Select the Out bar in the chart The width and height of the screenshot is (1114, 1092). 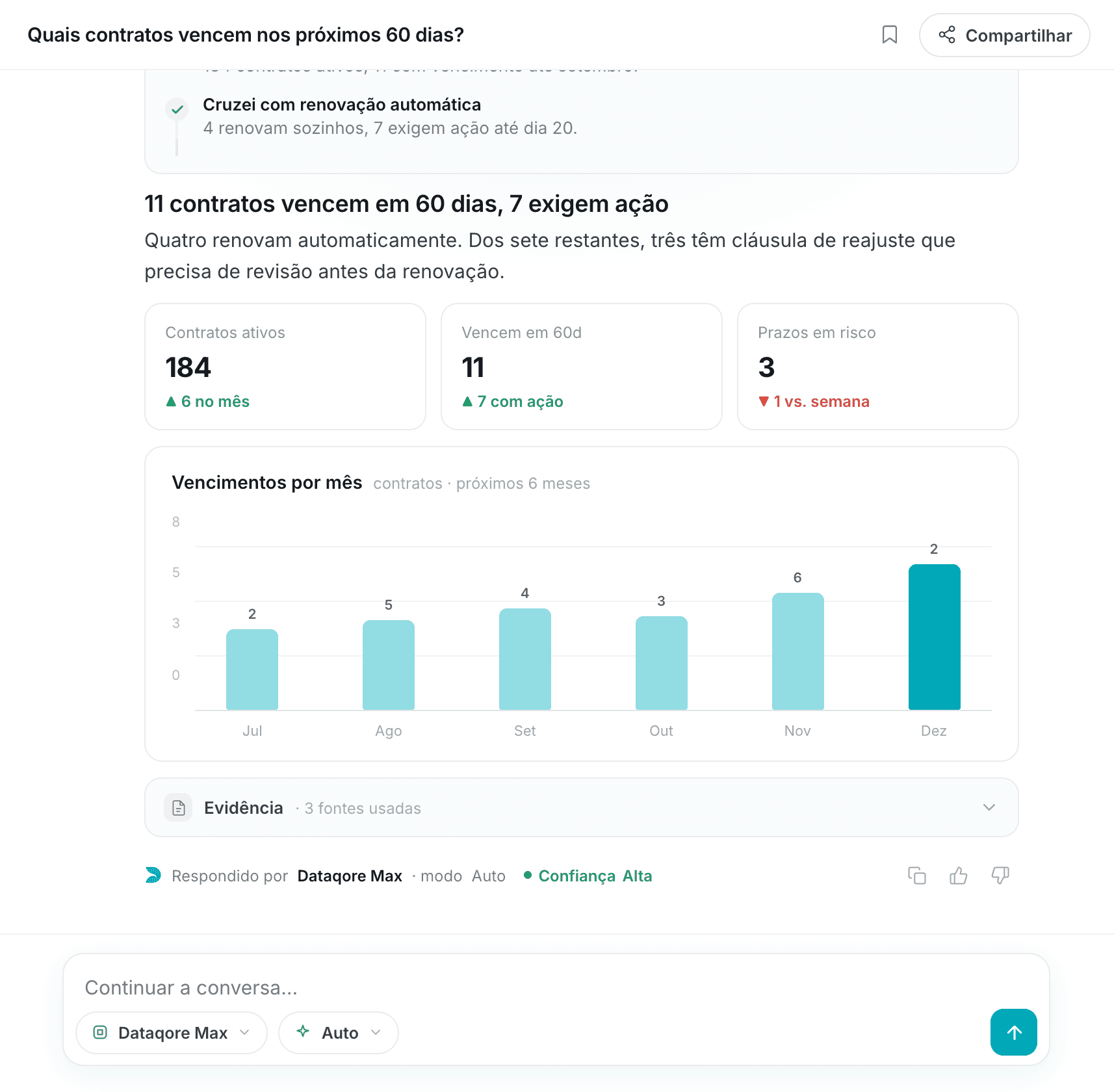(x=662, y=663)
